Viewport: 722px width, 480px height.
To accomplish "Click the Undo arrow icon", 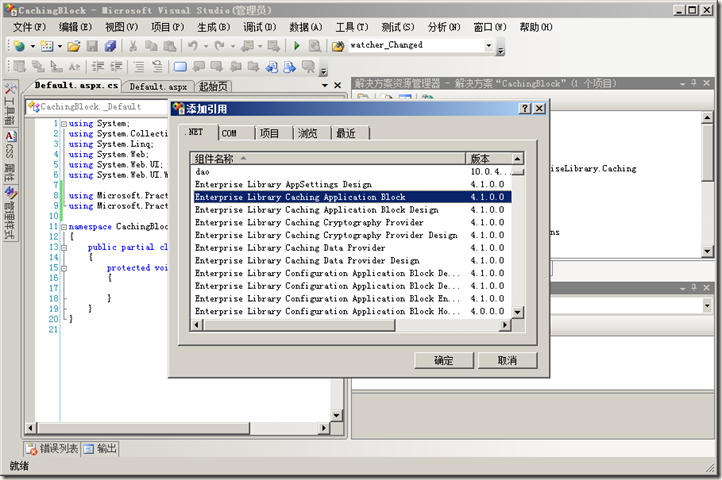I will point(192,46).
